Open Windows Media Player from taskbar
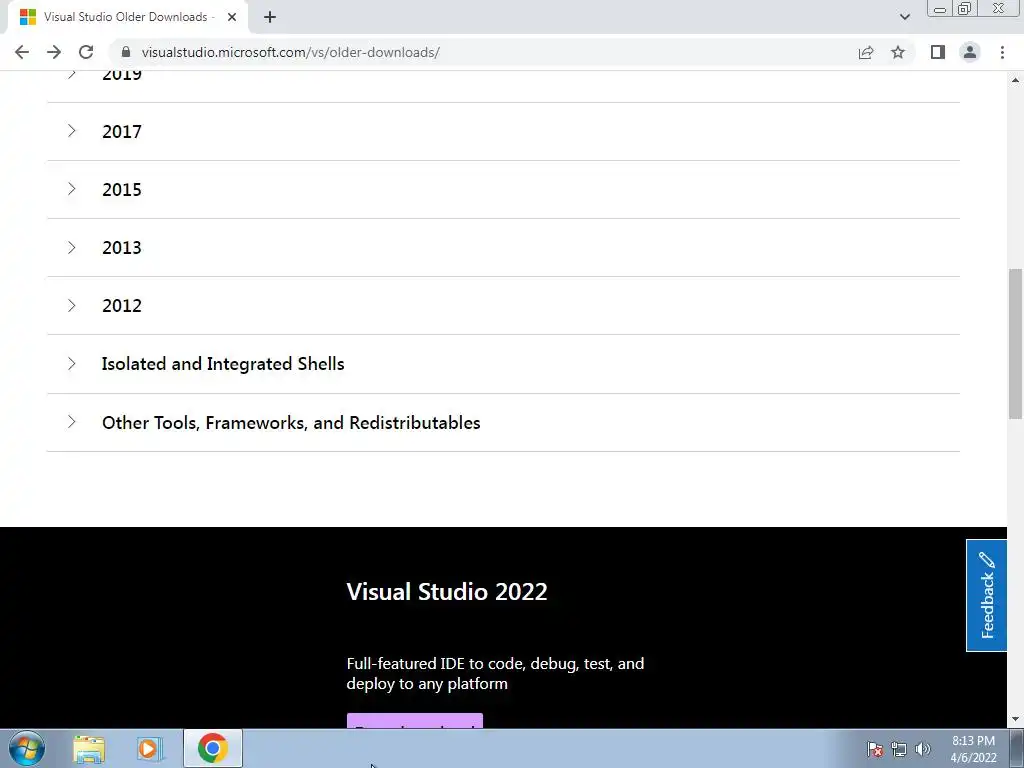 [149, 749]
